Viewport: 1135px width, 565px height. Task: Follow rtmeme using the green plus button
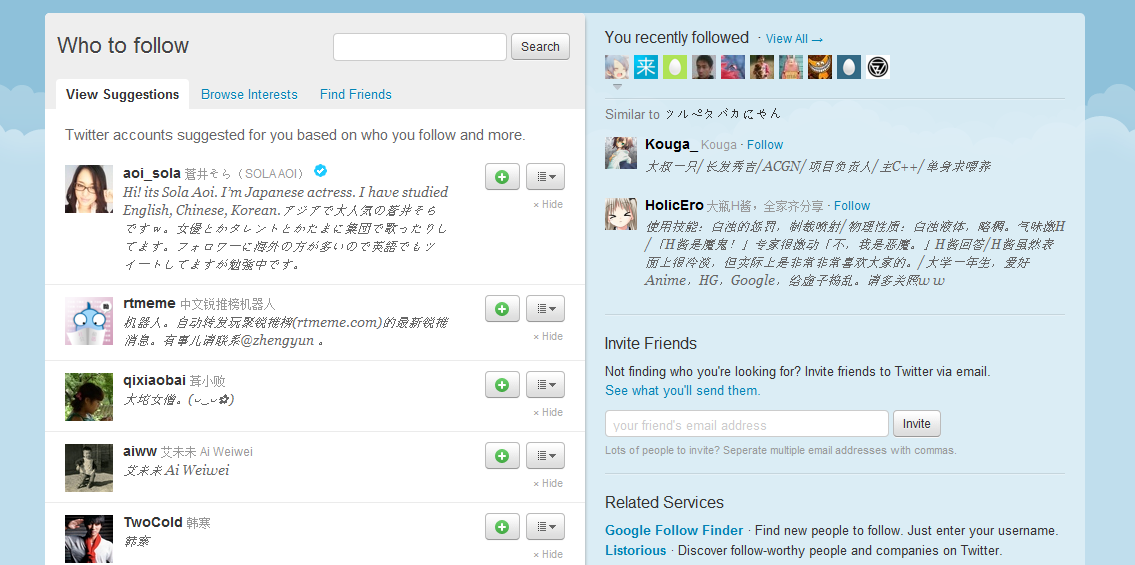[502, 309]
